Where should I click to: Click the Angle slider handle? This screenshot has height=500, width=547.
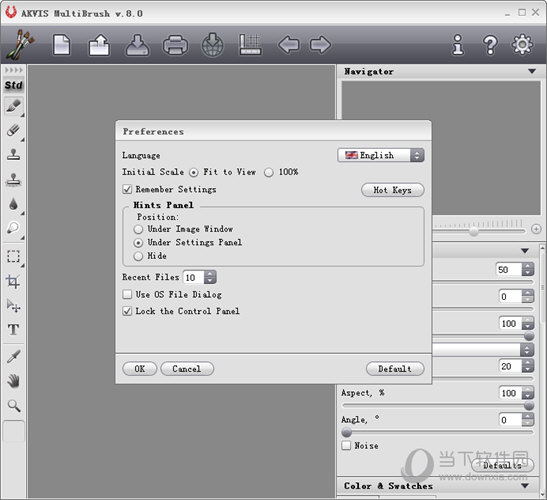pyautogui.click(x=346, y=433)
